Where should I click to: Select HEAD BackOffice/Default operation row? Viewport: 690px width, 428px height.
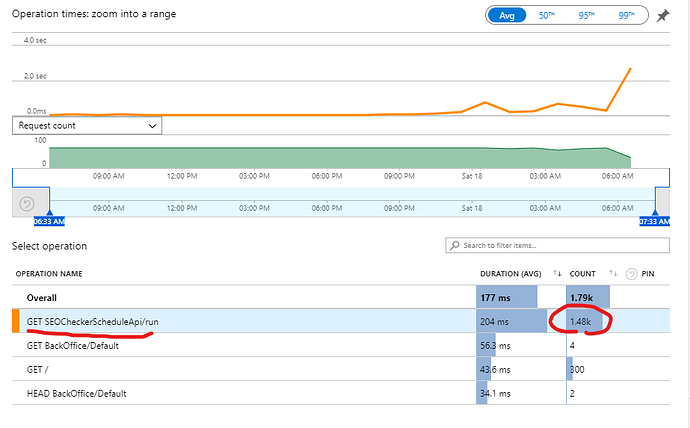pyautogui.click(x=79, y=393)
